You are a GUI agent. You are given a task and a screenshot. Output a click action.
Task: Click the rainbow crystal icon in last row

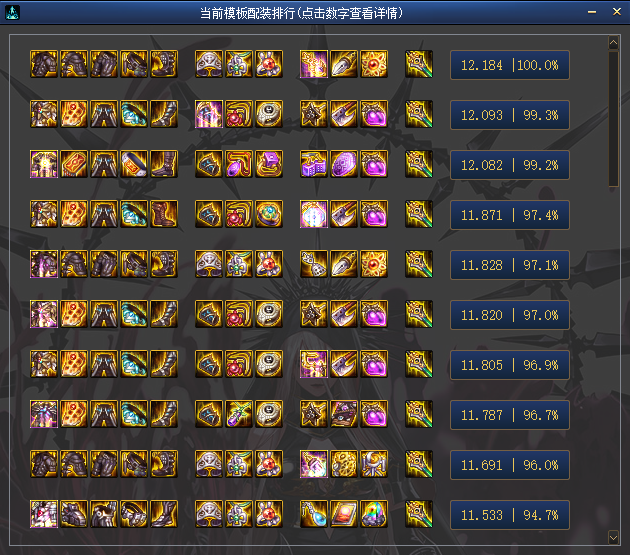(x=374, y=514)
